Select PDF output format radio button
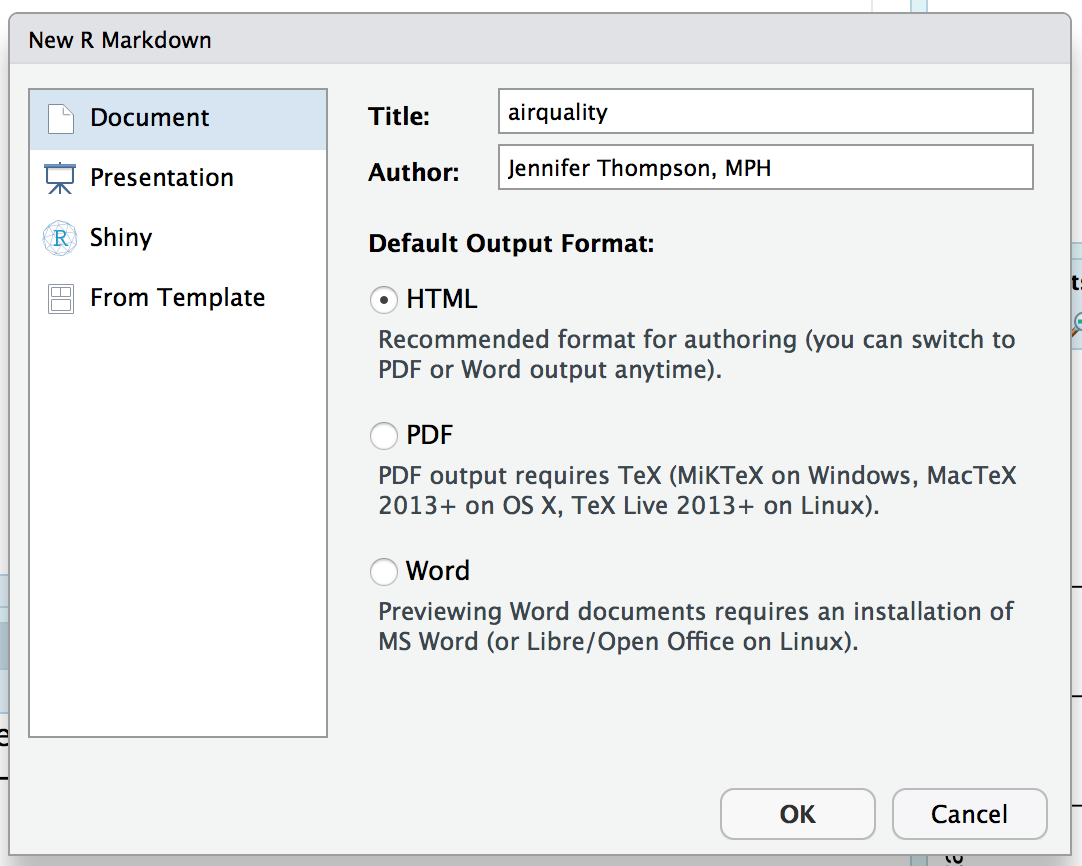The width and height of the screenshot is (1082, 866). pos(384,435)
